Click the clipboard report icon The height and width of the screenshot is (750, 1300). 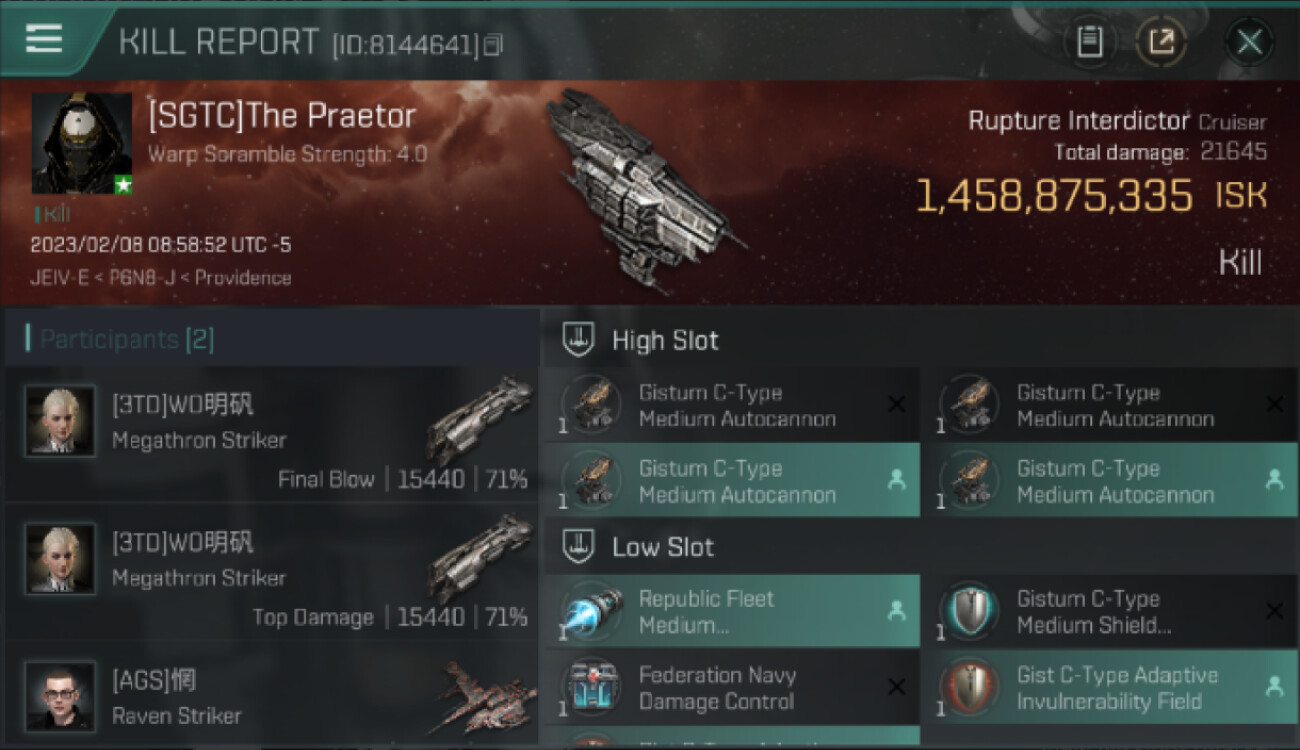1089,42
